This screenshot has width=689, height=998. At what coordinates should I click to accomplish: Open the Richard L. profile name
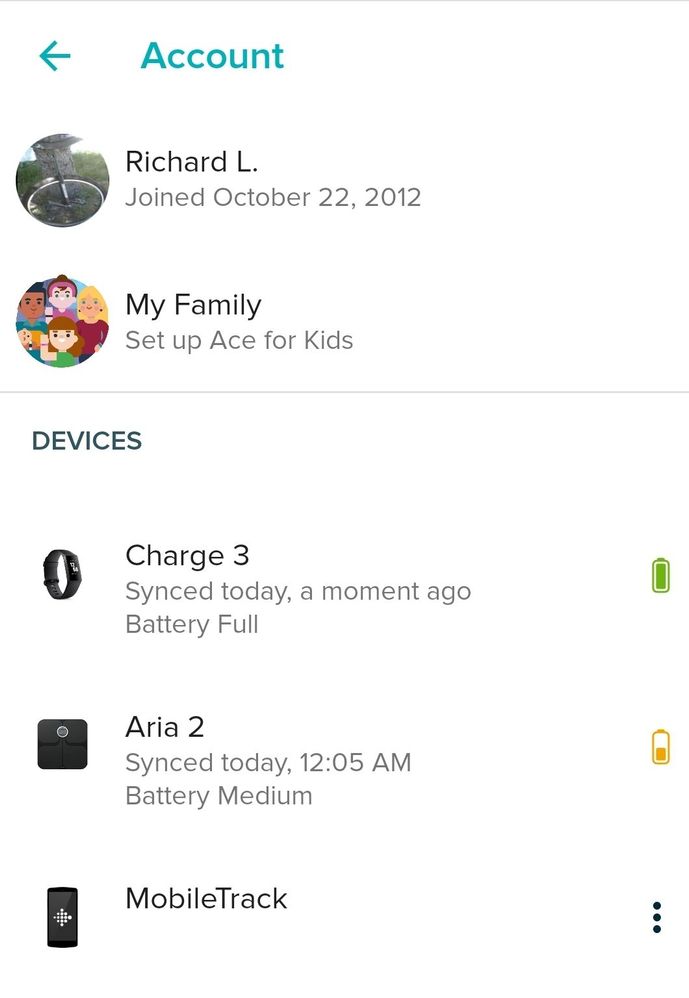point(191,162)
